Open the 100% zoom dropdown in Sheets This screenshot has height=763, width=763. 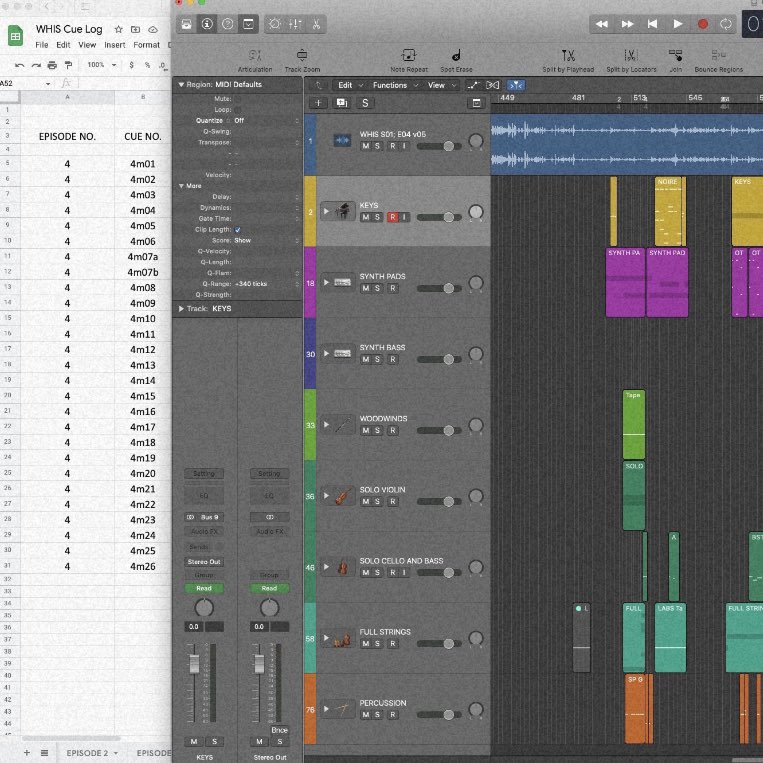[x=102, y=65]
